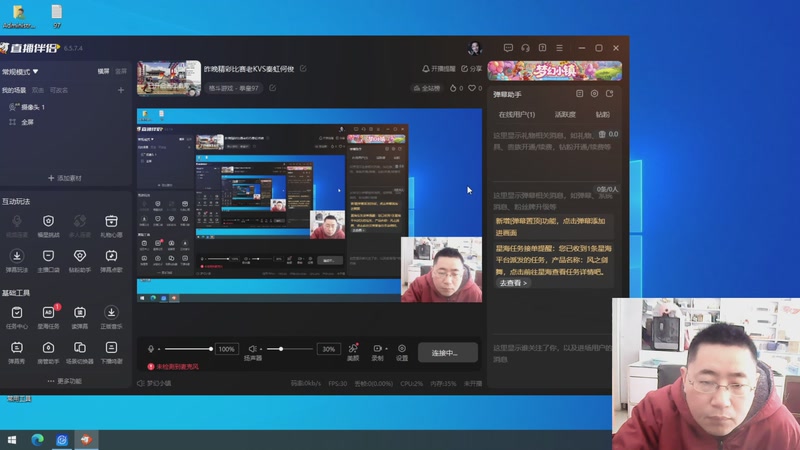
Task: Open 星海任务 icon with red badge
Action: pyautogui.click(x=49, y=312)
